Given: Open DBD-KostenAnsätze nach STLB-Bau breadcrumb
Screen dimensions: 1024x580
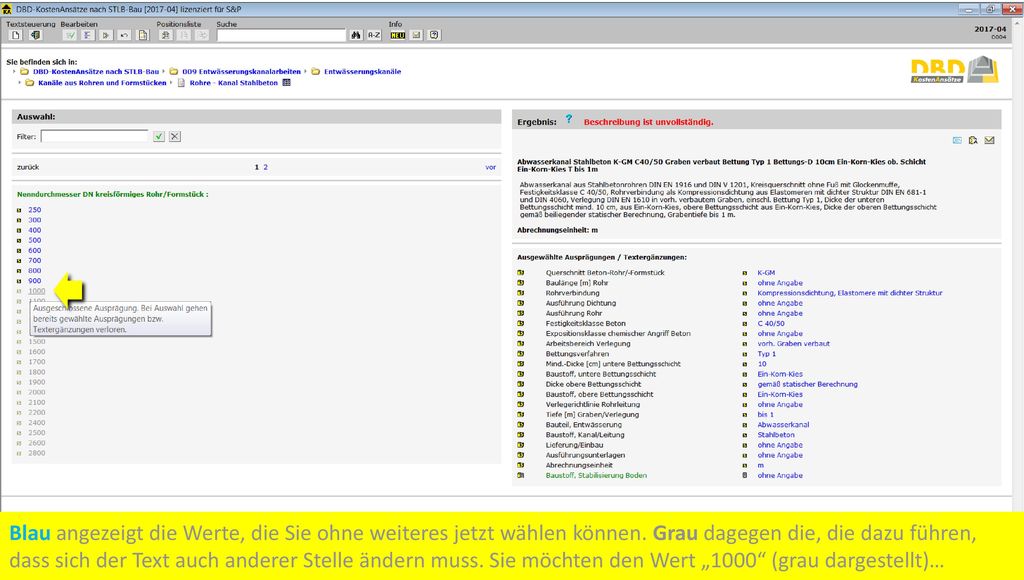Looking at the screenshot, I should [96, 72].
